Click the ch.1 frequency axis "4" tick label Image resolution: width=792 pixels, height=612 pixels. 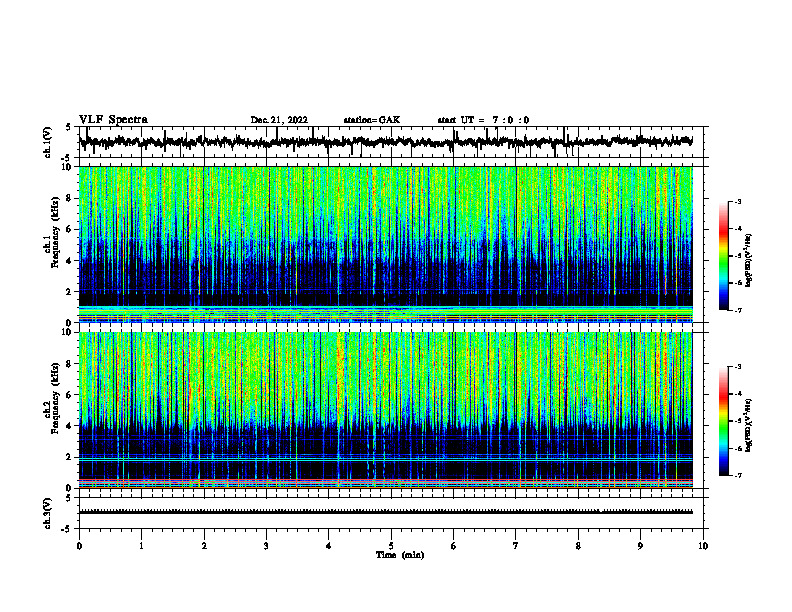click(69, 261)
